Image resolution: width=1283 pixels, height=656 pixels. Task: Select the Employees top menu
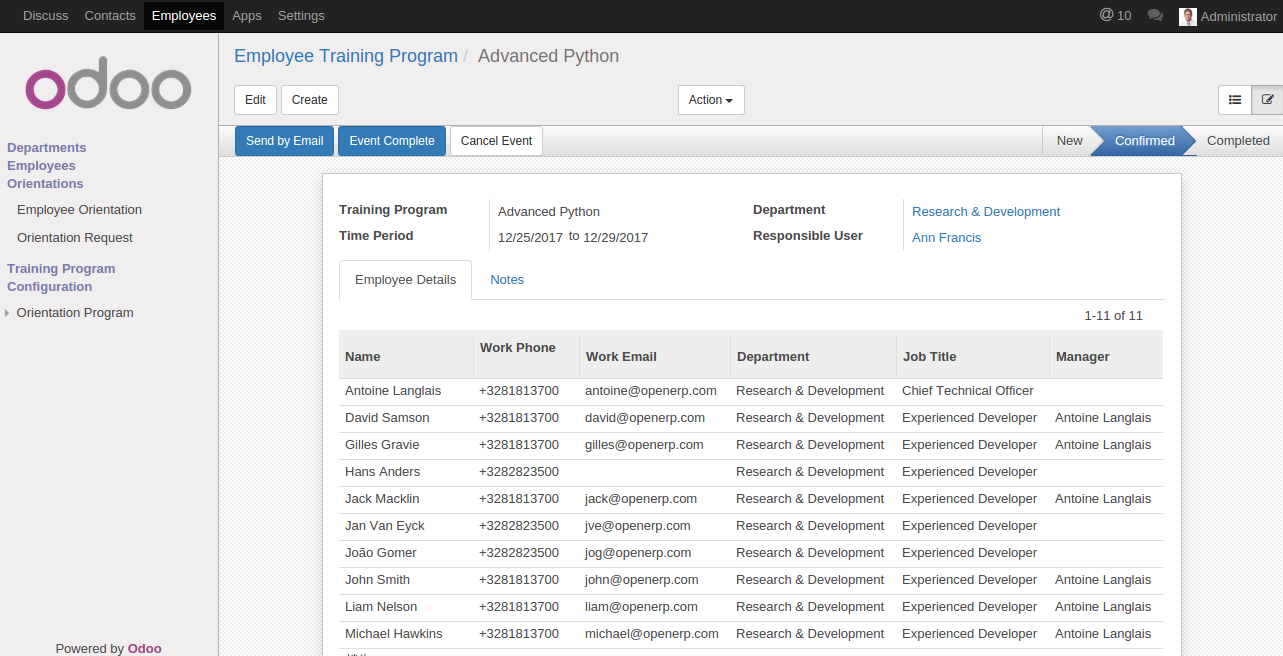point(184,16)
